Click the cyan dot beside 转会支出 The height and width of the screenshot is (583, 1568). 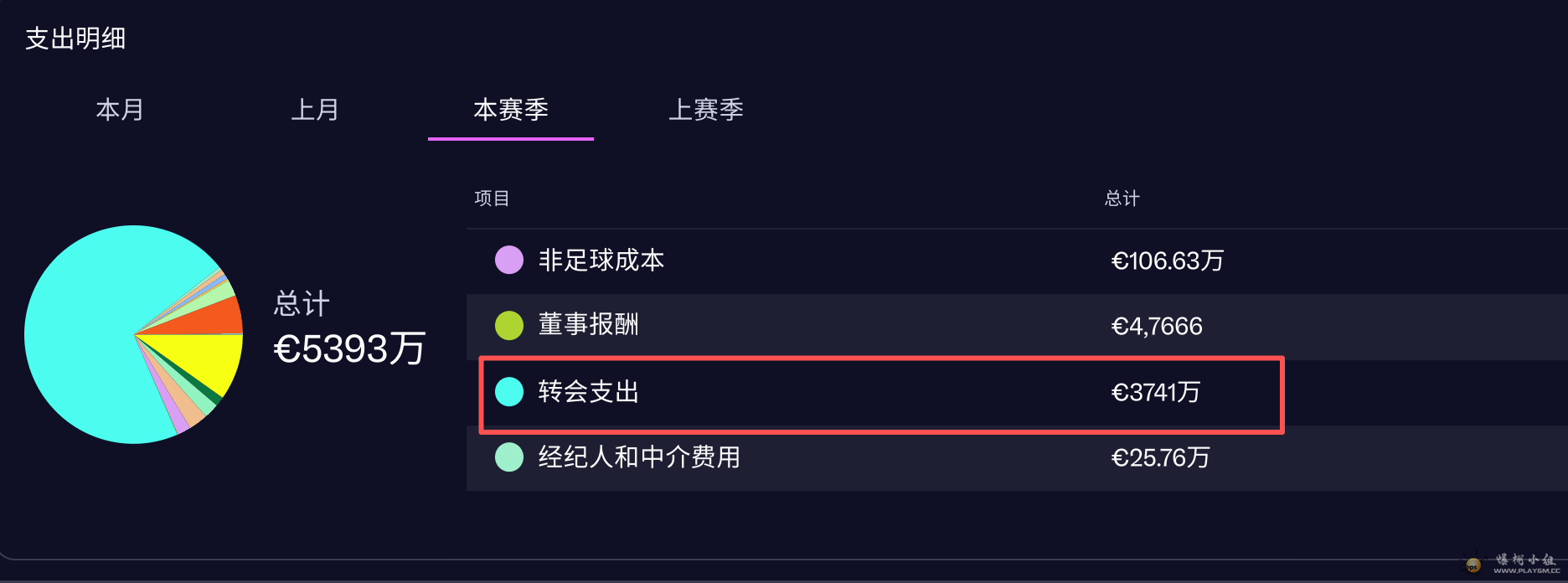point(508,392)
